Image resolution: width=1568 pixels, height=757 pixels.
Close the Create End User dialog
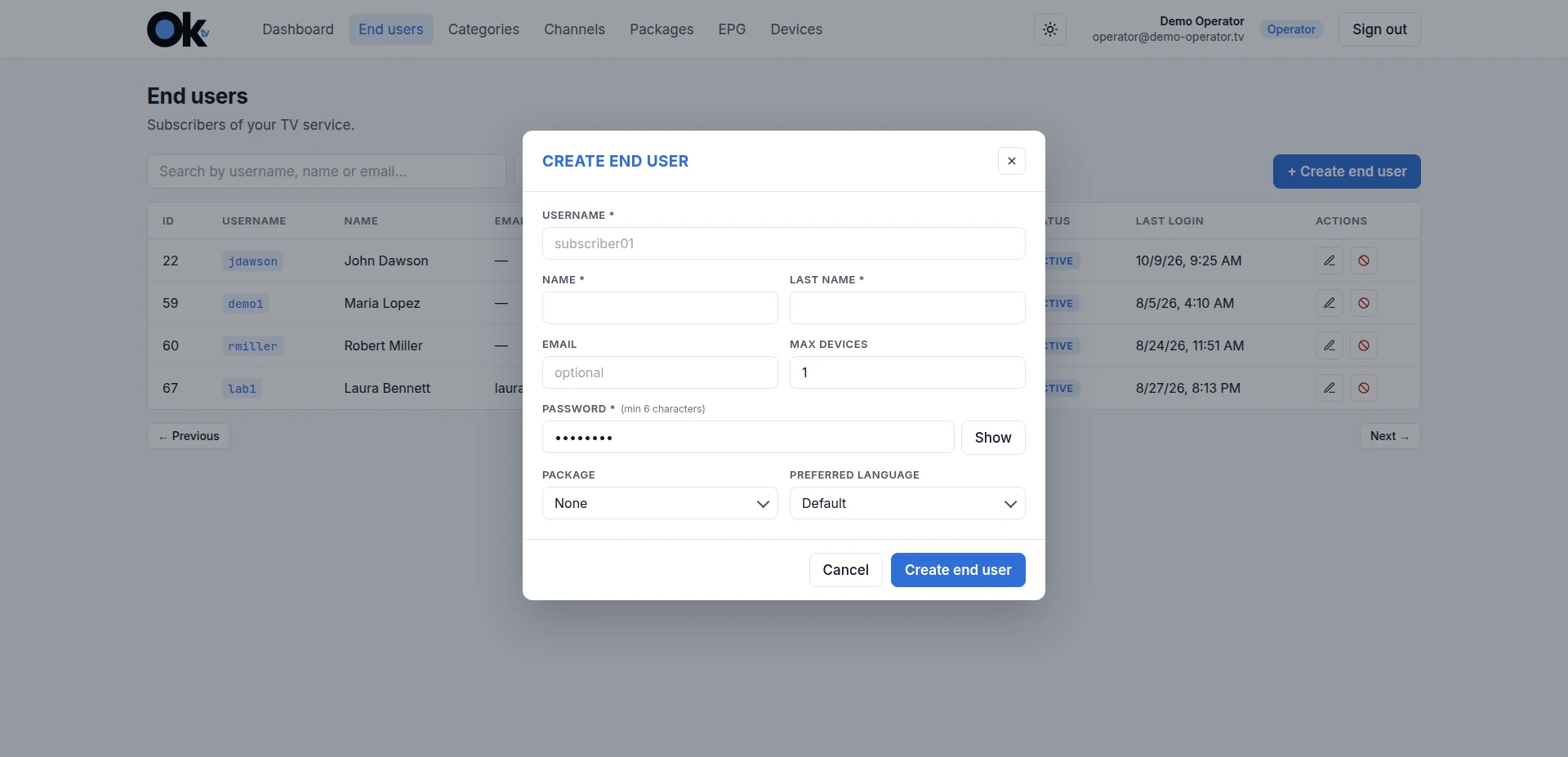[1012, 161]
